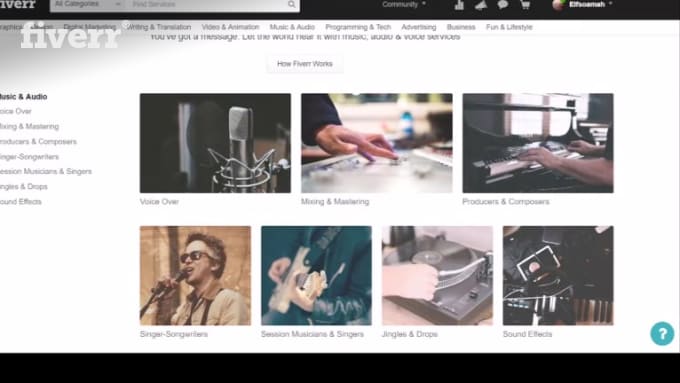This screenshot has height=383, width=680.
Task: Select Jingles & Drops in the sidebar
Action: pos(24,187)
